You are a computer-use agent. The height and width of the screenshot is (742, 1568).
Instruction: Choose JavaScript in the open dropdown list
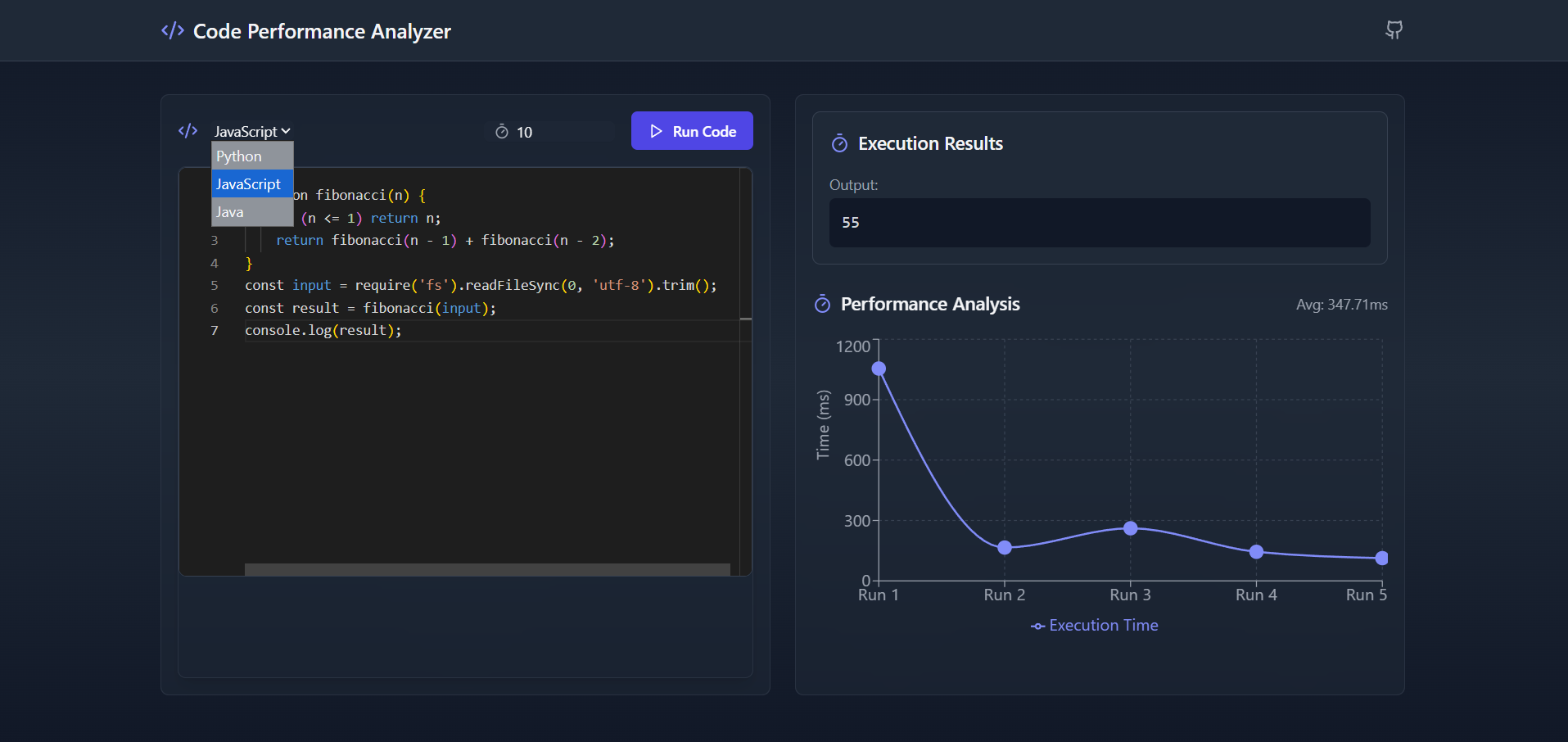click(x=248, y=183)
